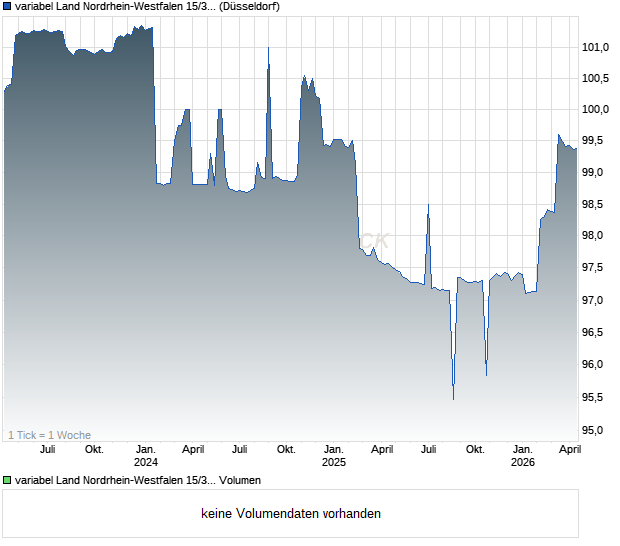Click the 99,0 price axis label

click(x=596, y=173)
